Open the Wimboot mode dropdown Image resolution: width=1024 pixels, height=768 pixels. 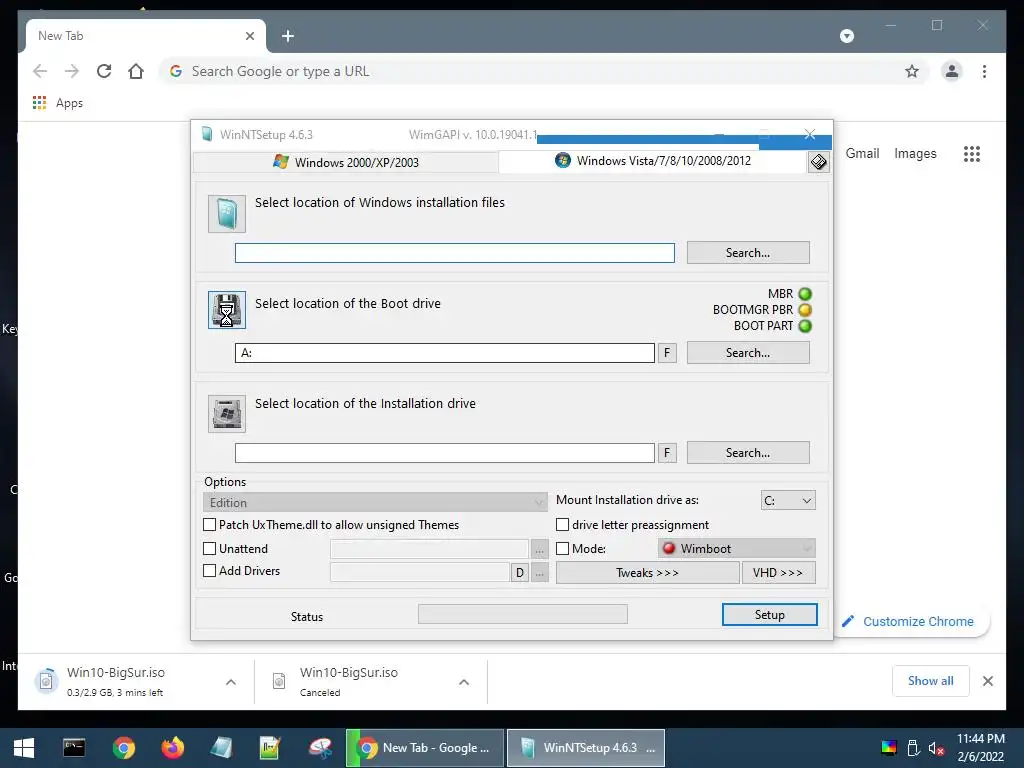(737, 548)
